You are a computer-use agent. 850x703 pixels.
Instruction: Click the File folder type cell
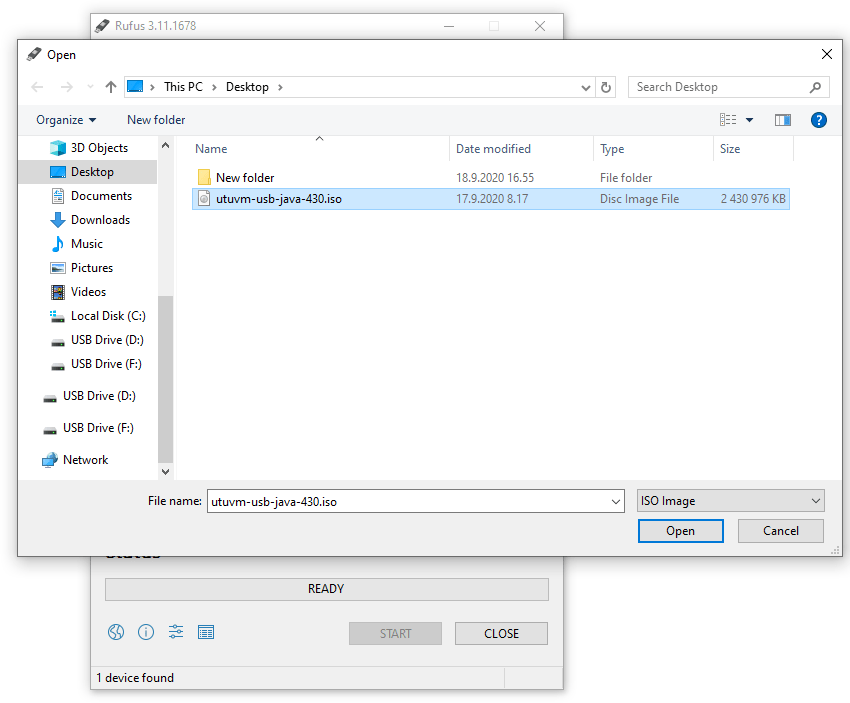(x=626, y=178)
